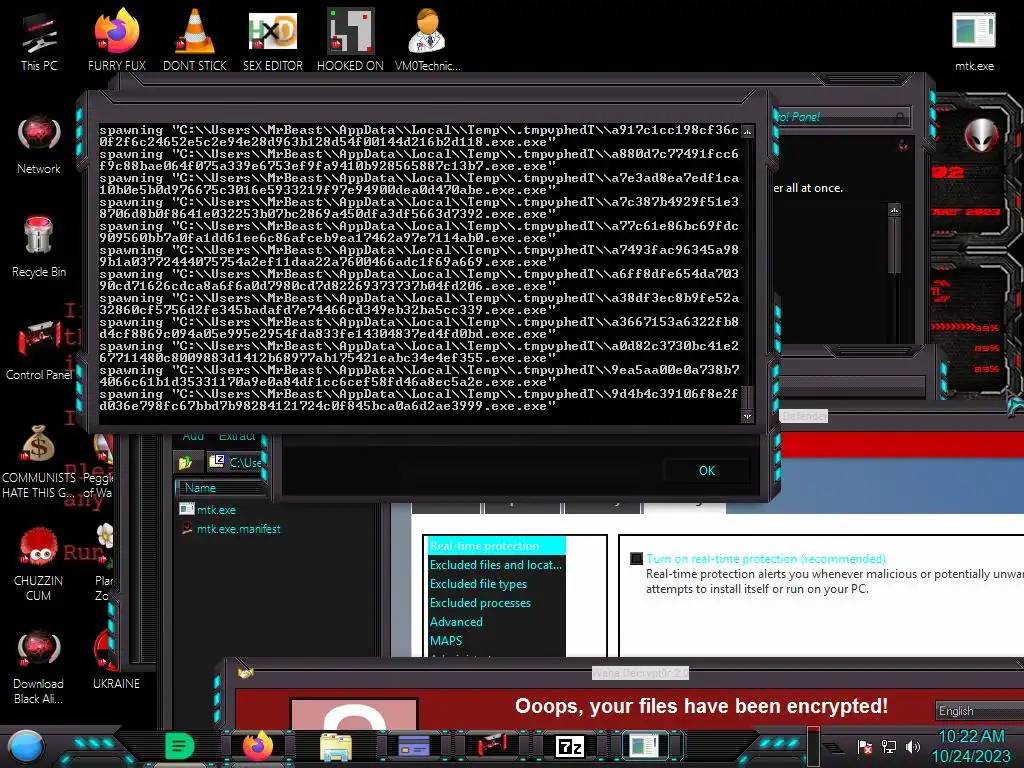The height and width of the screenshot is (768, 1024).
Task: Open the Download Black Ali... desktop icon
Action: [x=39, y=667]
